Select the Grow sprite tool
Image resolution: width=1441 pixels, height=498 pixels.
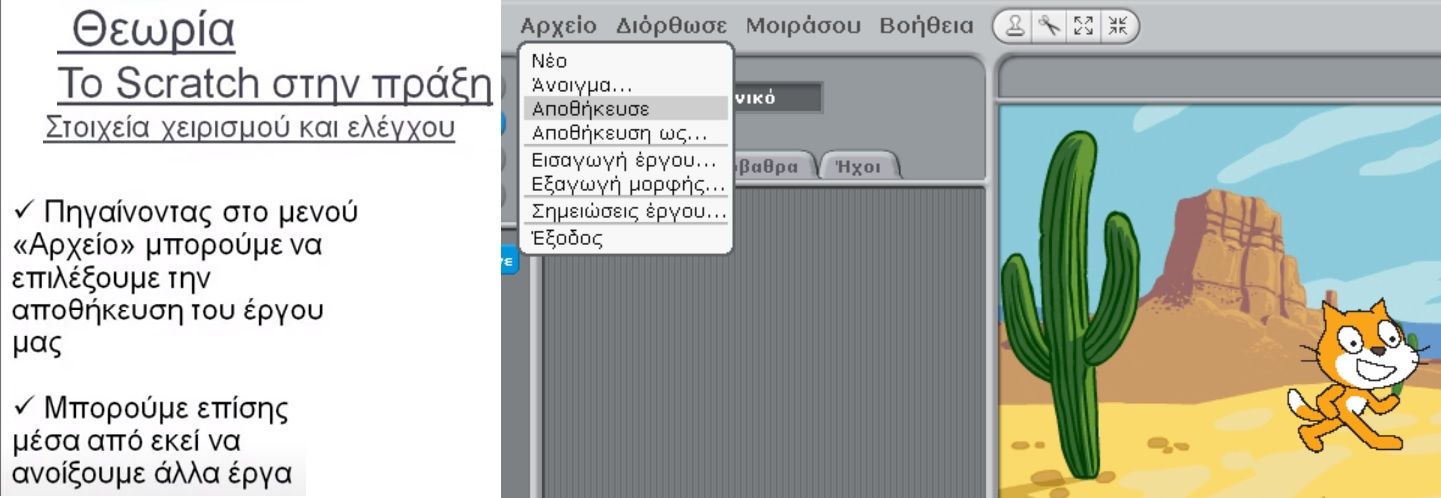point(1083,27)
